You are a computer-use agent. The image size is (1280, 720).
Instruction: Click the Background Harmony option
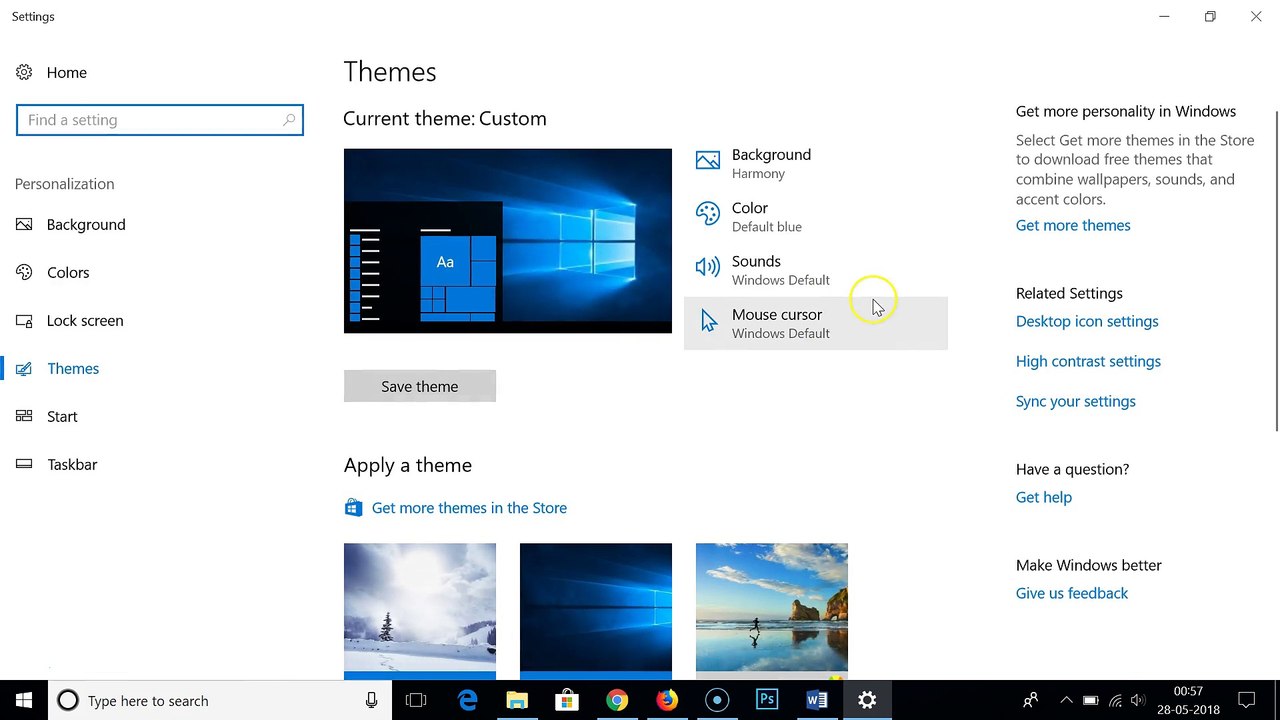tap(816, 163)
